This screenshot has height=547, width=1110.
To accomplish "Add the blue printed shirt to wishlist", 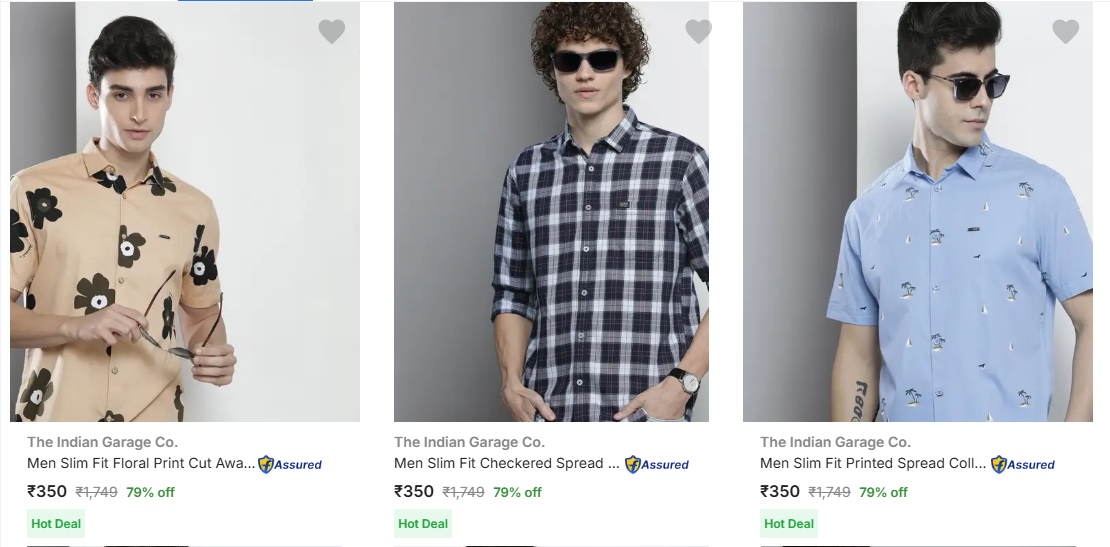I will (x=1066, y=32).
